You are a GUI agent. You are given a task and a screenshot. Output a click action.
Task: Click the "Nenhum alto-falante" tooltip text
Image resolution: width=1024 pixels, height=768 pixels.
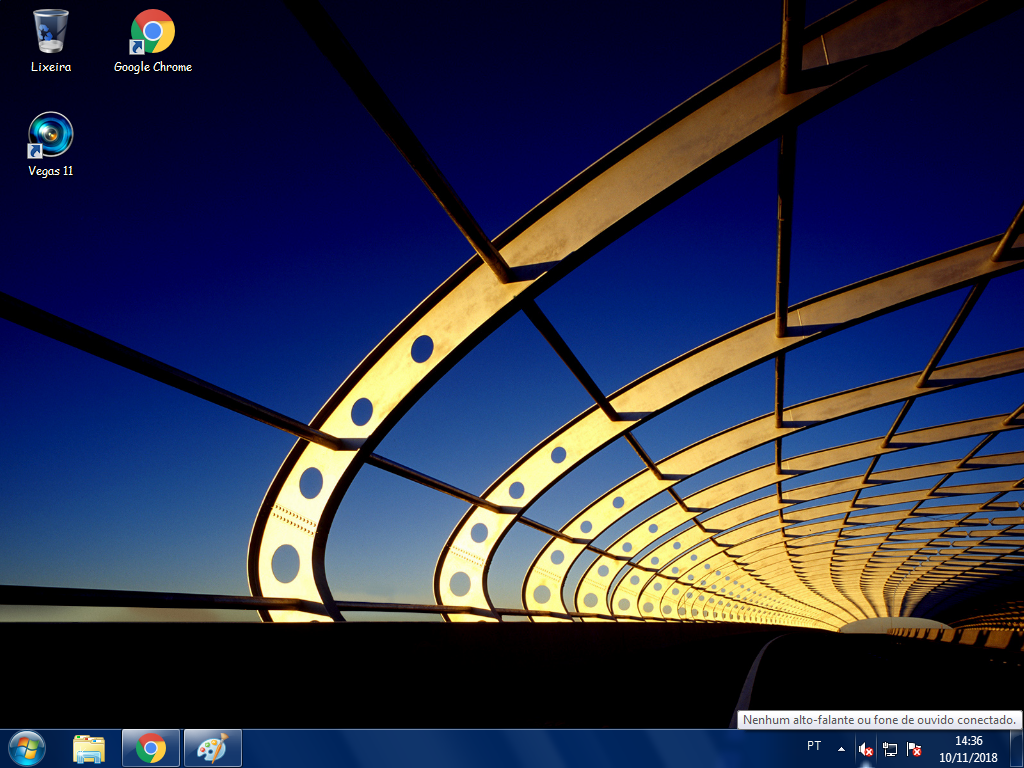tap(879, 720)
